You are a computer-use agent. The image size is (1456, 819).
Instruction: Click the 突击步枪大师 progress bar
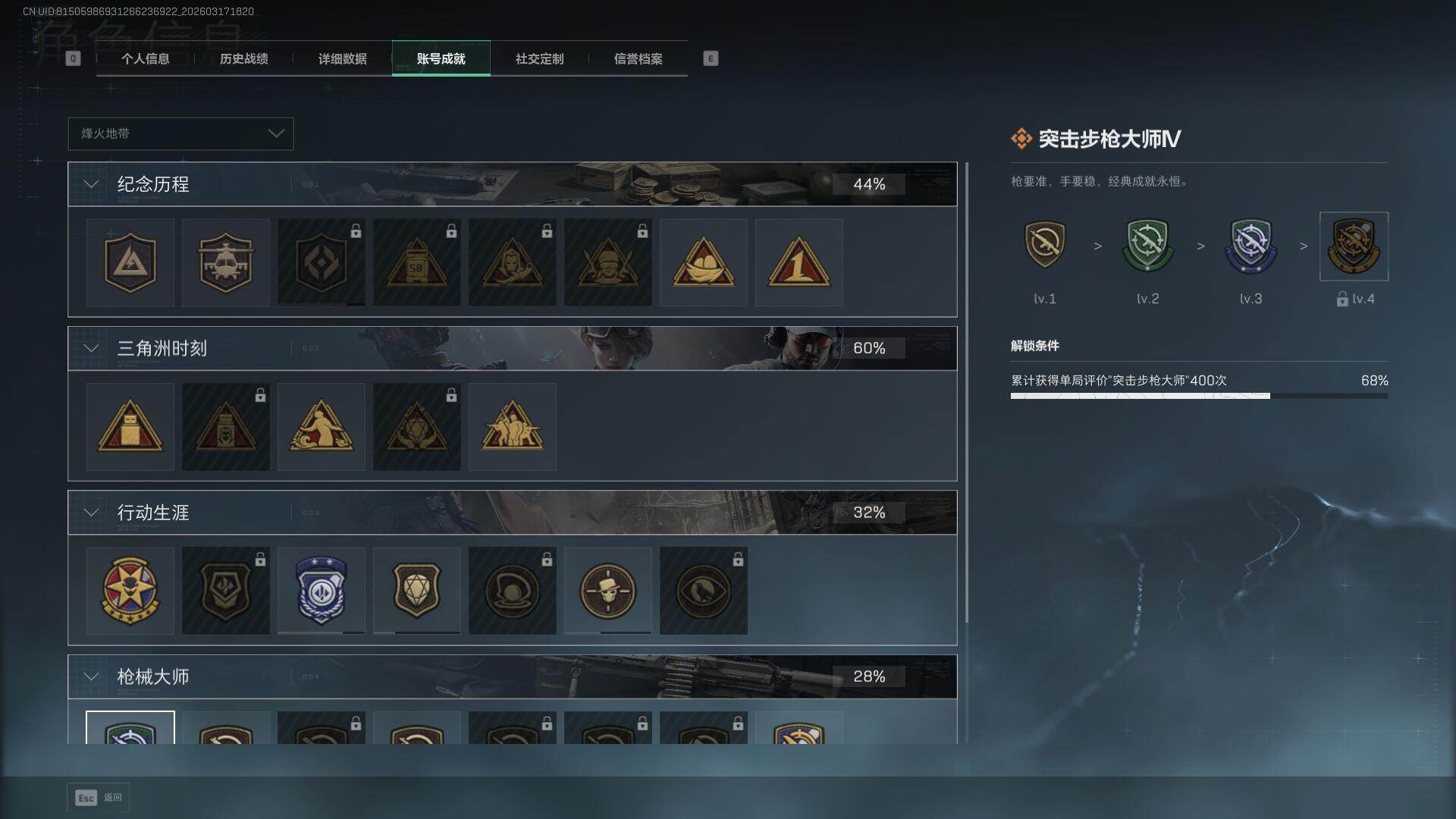(1199, 396)
